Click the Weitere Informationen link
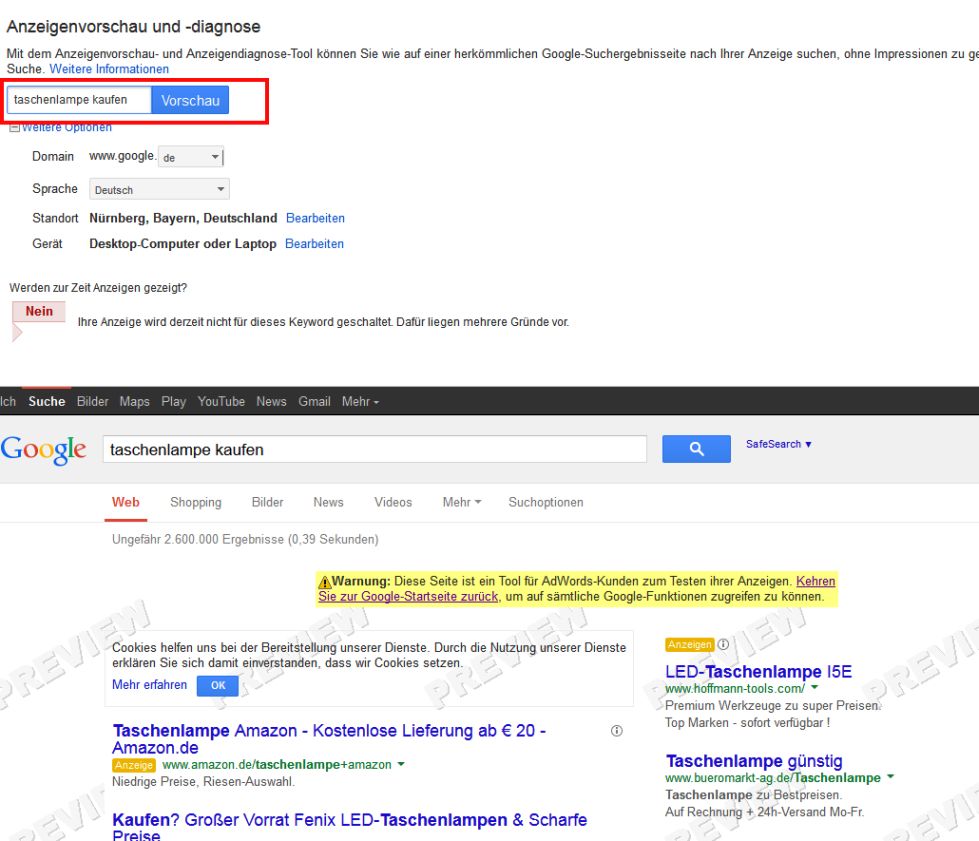979x841 pixels. tap(109, 69)
